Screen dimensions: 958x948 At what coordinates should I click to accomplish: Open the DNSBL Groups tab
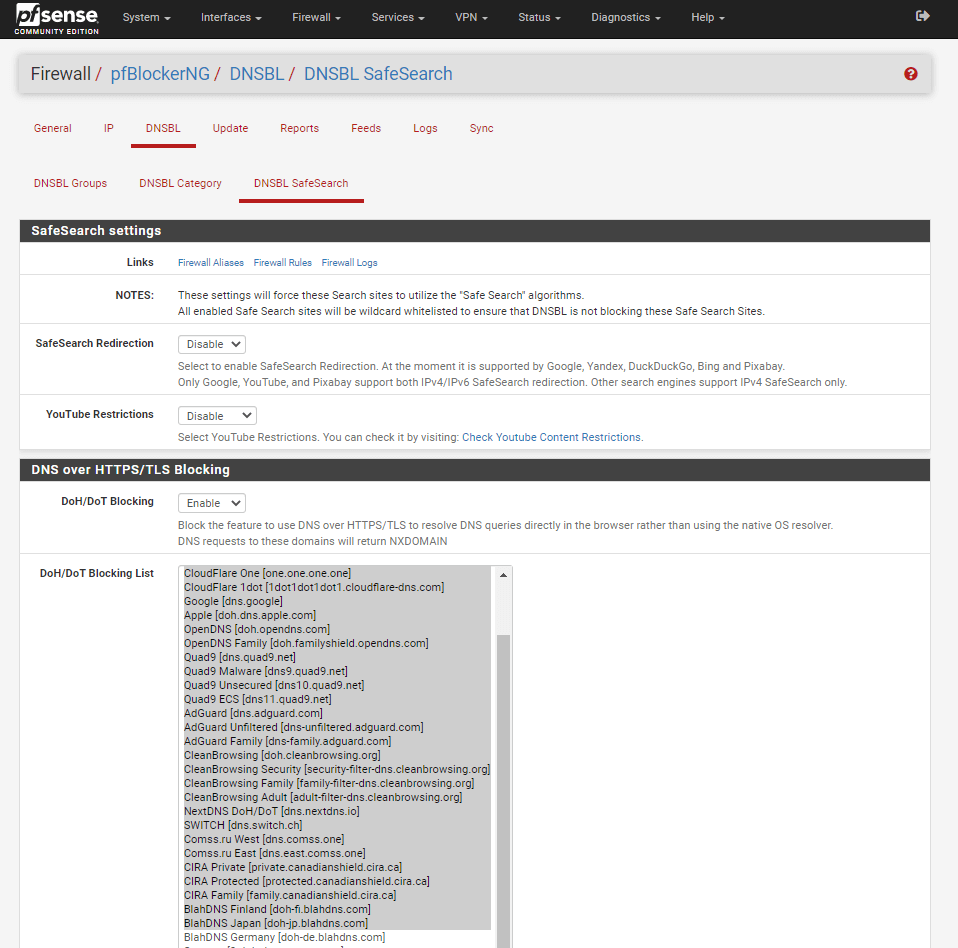(70, 183)
